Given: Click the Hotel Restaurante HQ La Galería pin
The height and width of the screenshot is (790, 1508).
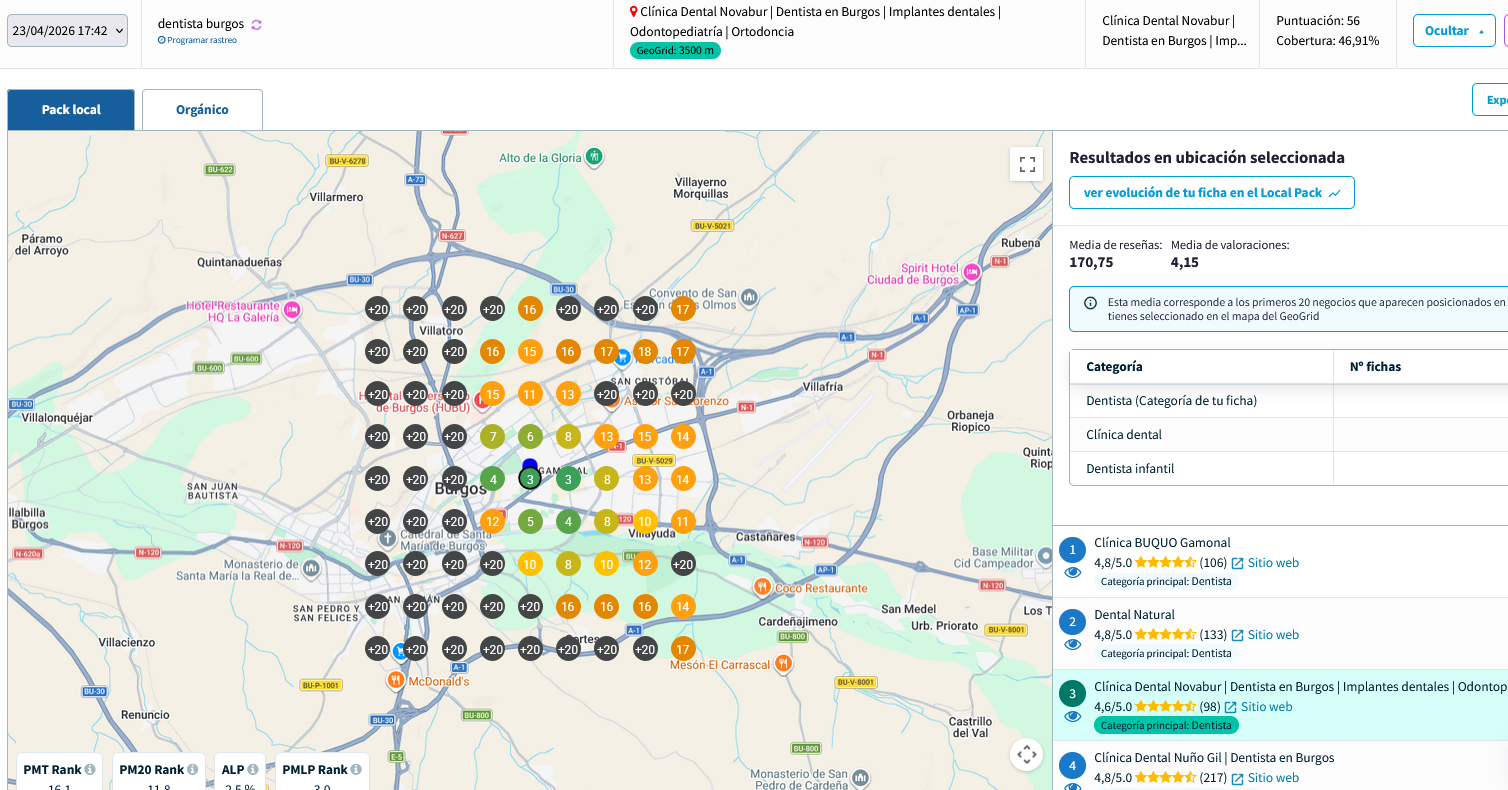Looking at the screenshot, I should (293, 310).
